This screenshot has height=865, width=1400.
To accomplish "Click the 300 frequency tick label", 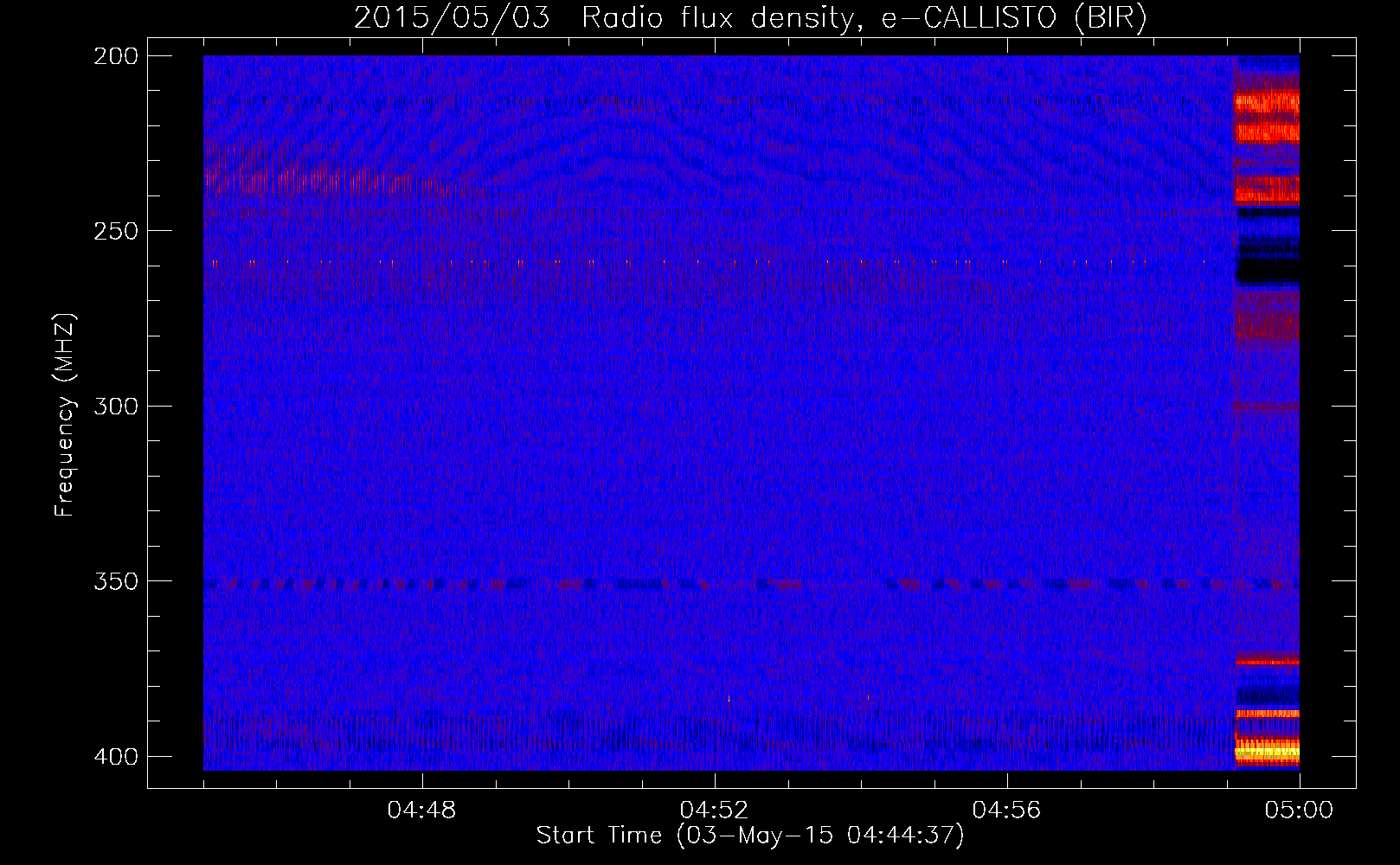I will tap(115, 407).
